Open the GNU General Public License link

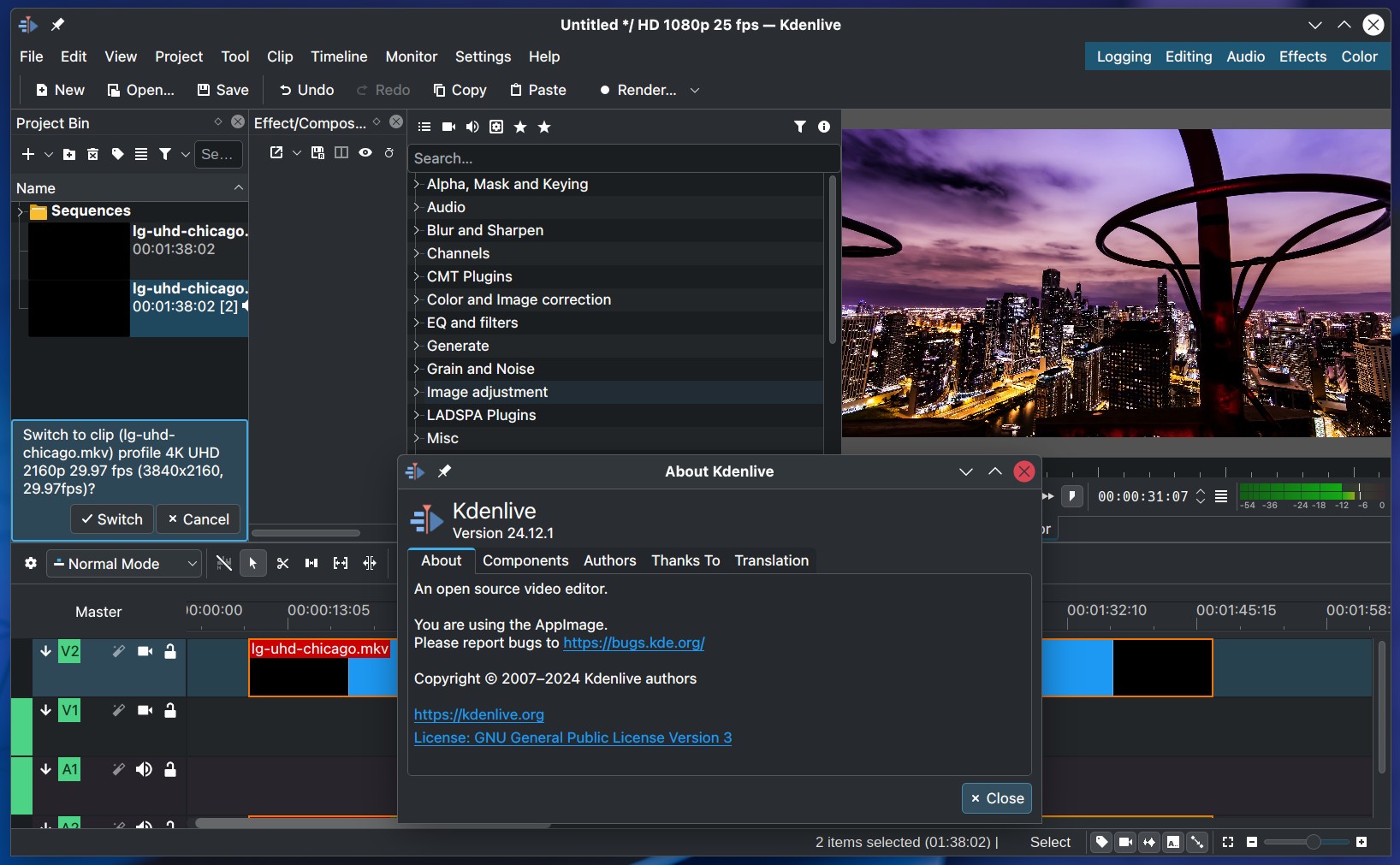(572, 738)
